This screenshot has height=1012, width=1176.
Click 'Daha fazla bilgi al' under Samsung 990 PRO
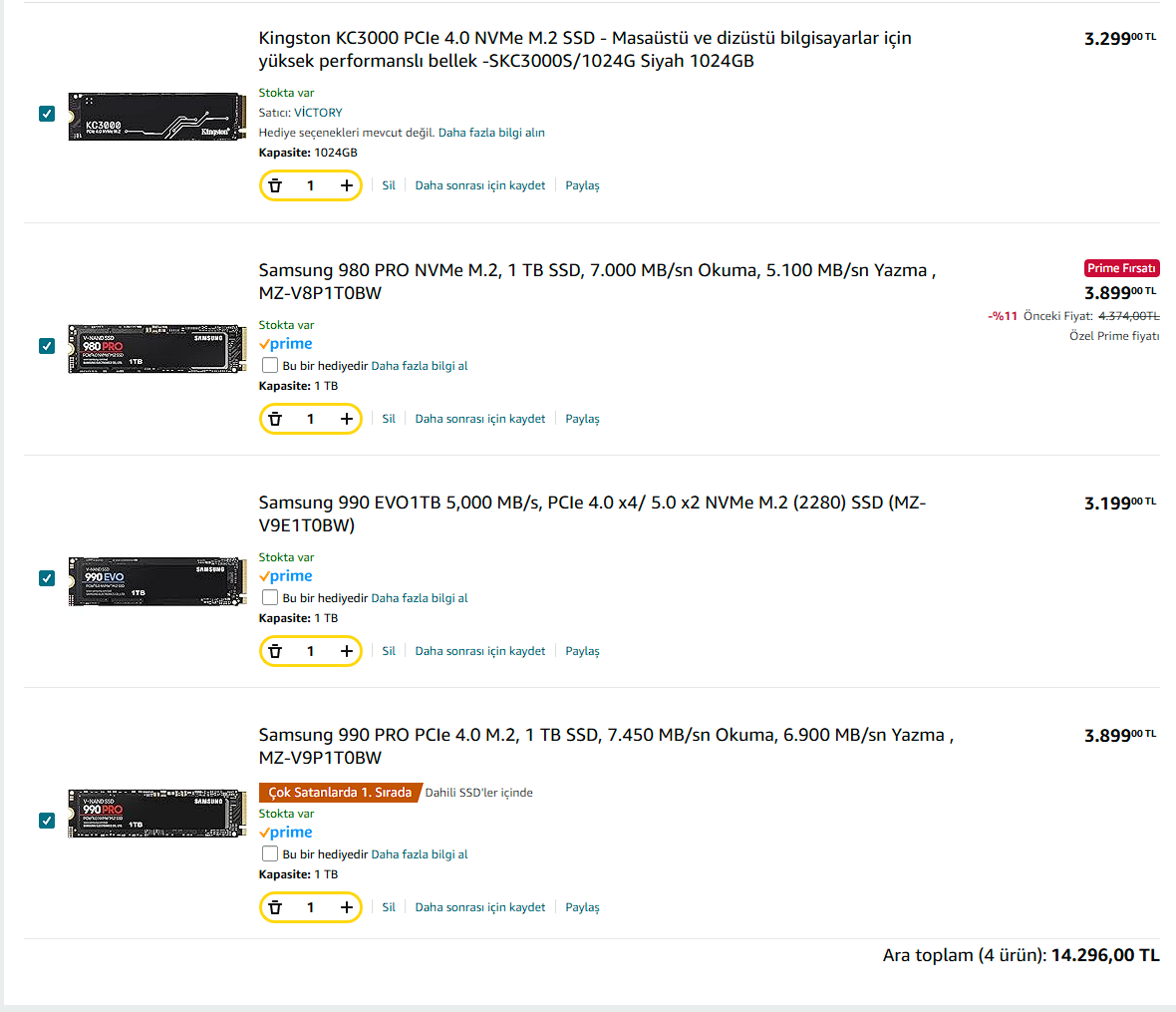pos(420,854)
